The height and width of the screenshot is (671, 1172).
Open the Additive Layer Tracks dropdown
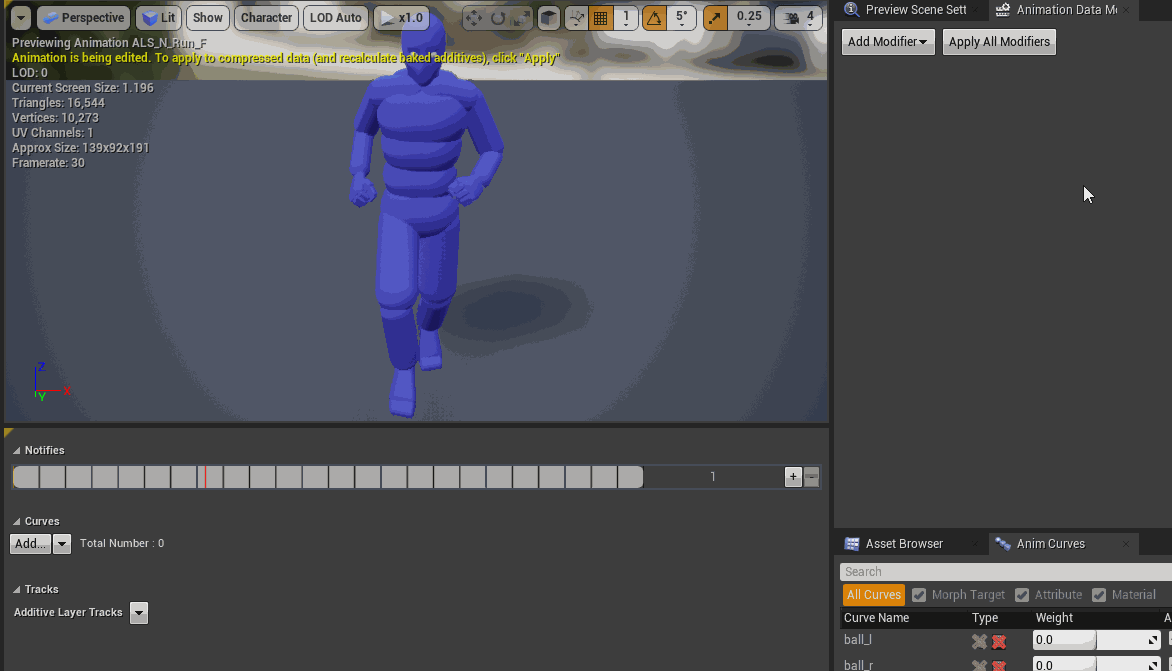click(x=139, y=613)
